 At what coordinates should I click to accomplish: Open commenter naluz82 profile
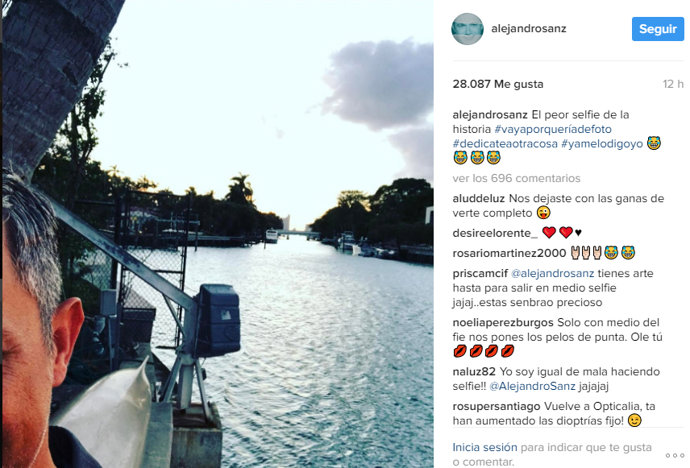(x=474, y=372)
